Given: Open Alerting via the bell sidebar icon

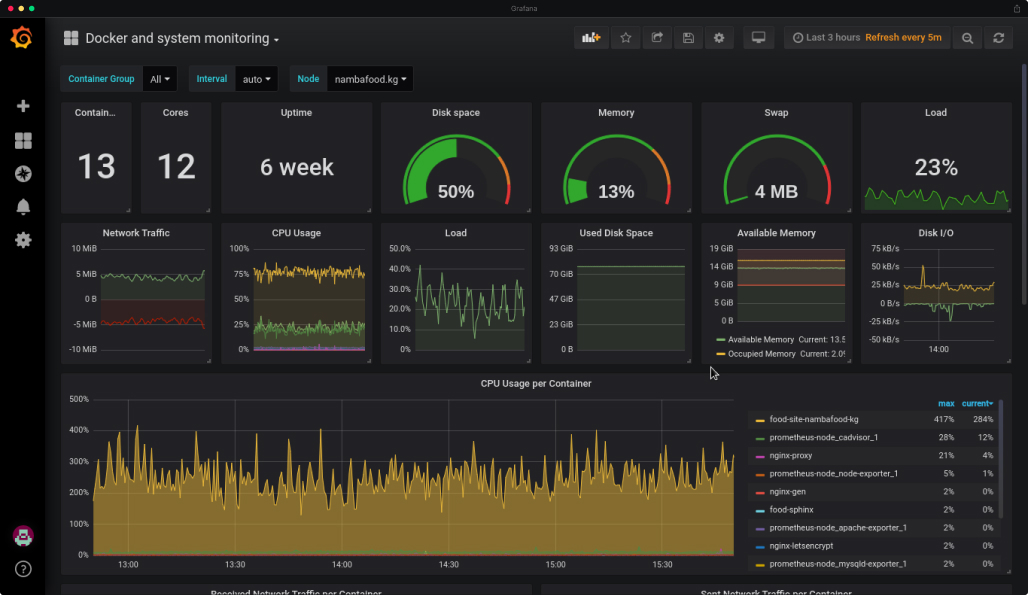Looking at the screenshot, I should 22,206.
